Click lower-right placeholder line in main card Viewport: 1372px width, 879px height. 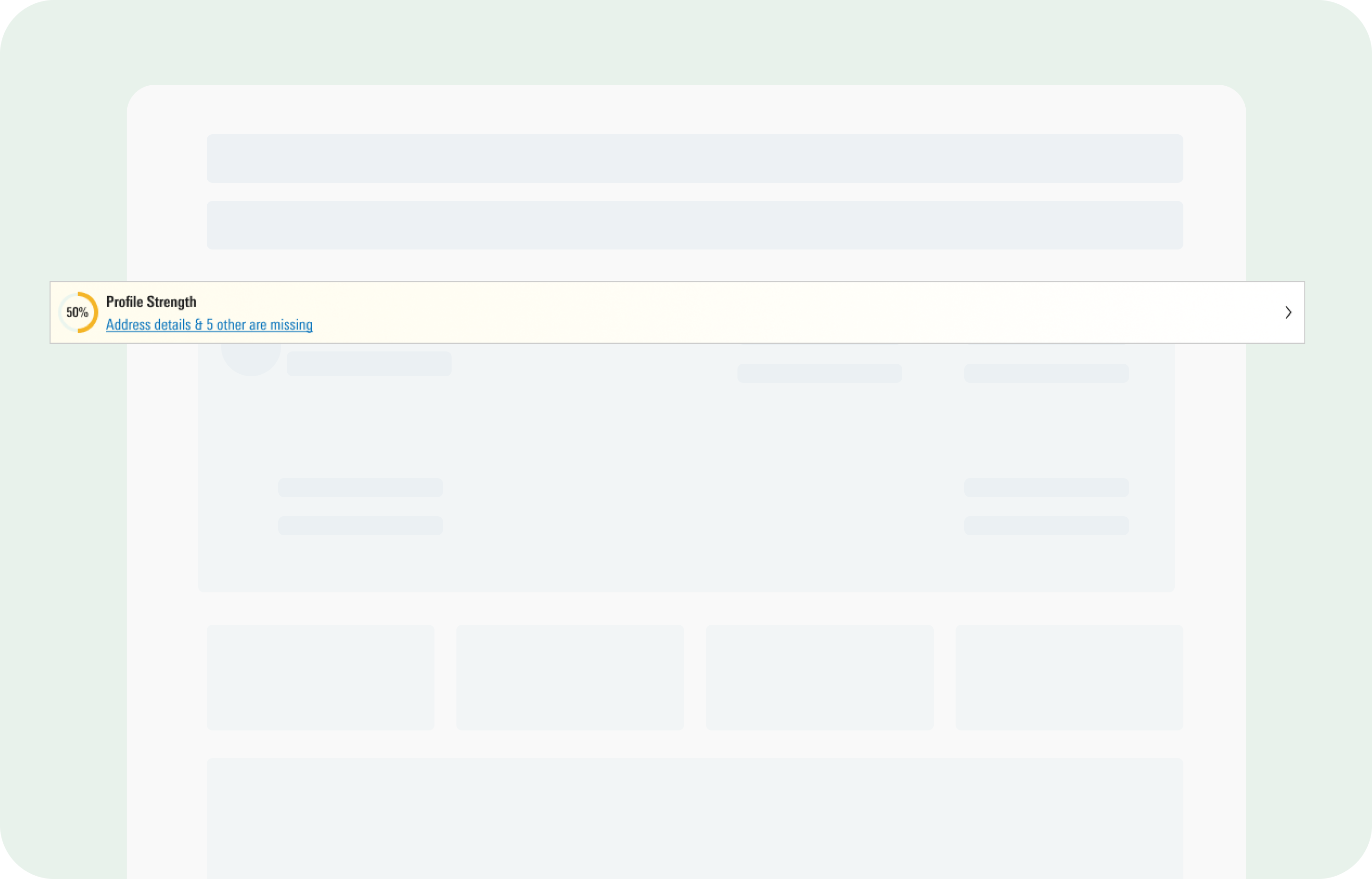(1046, 525)
